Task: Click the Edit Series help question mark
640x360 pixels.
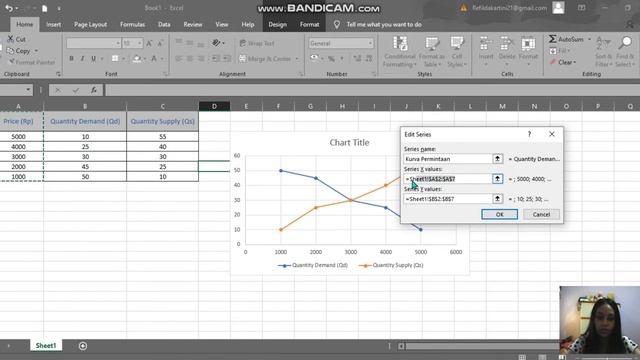Action: click(x=529, y=134)
